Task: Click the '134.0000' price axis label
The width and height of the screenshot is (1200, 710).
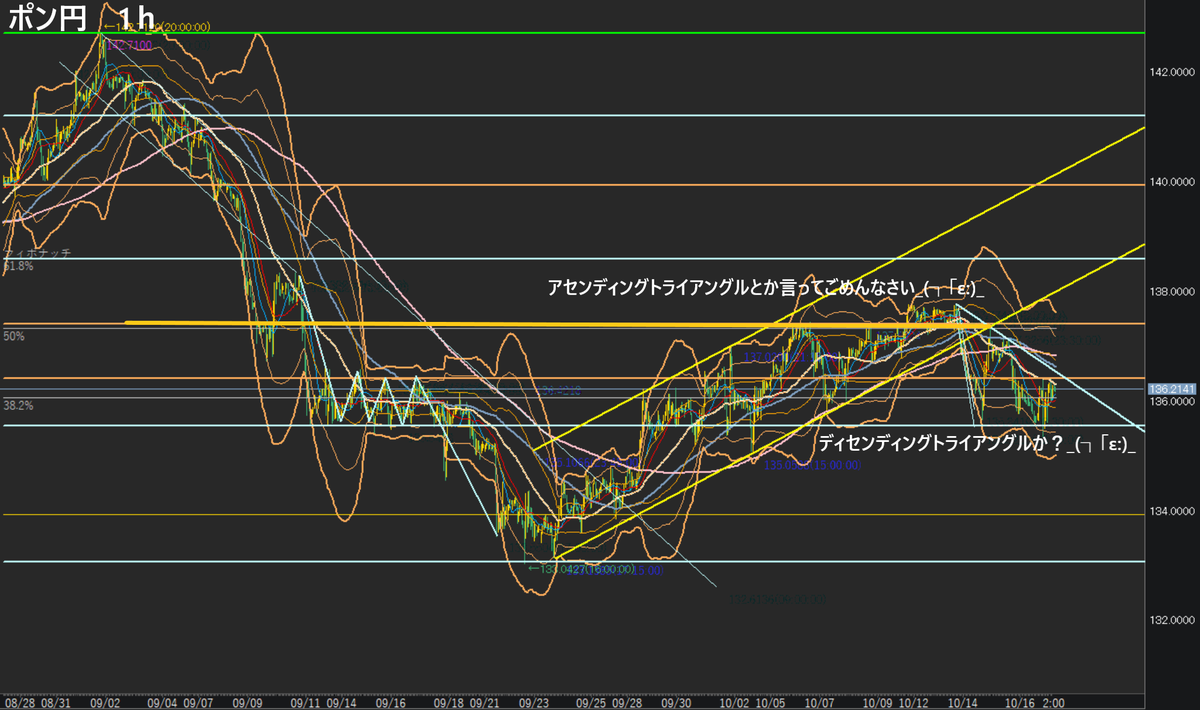Action: [x=1173, y=512]
